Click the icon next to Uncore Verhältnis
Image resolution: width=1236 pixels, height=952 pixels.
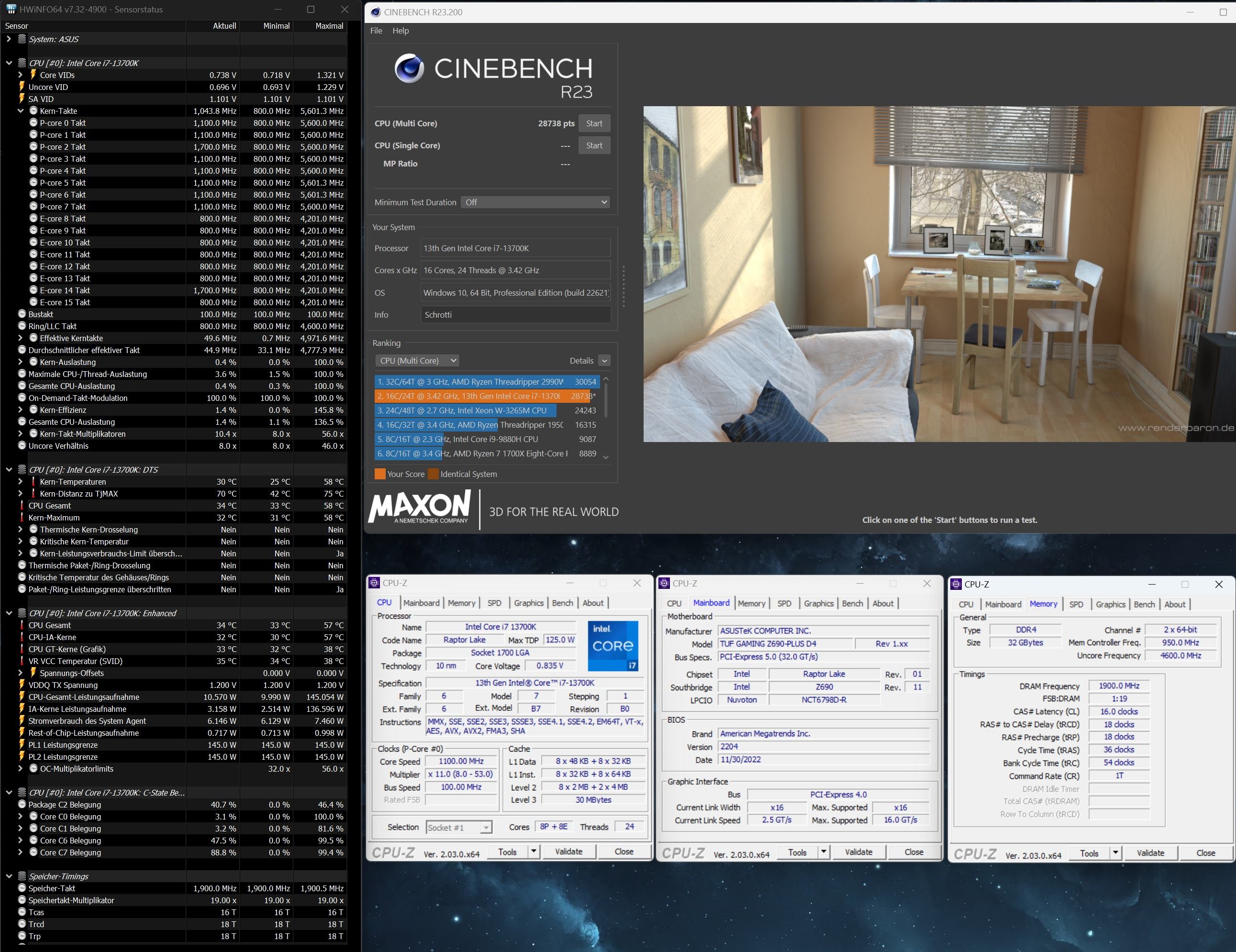pyautogui.click(x=22, y=446)
